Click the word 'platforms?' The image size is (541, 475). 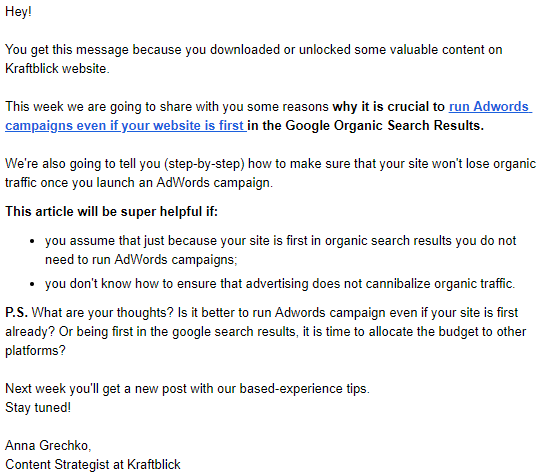35,351
